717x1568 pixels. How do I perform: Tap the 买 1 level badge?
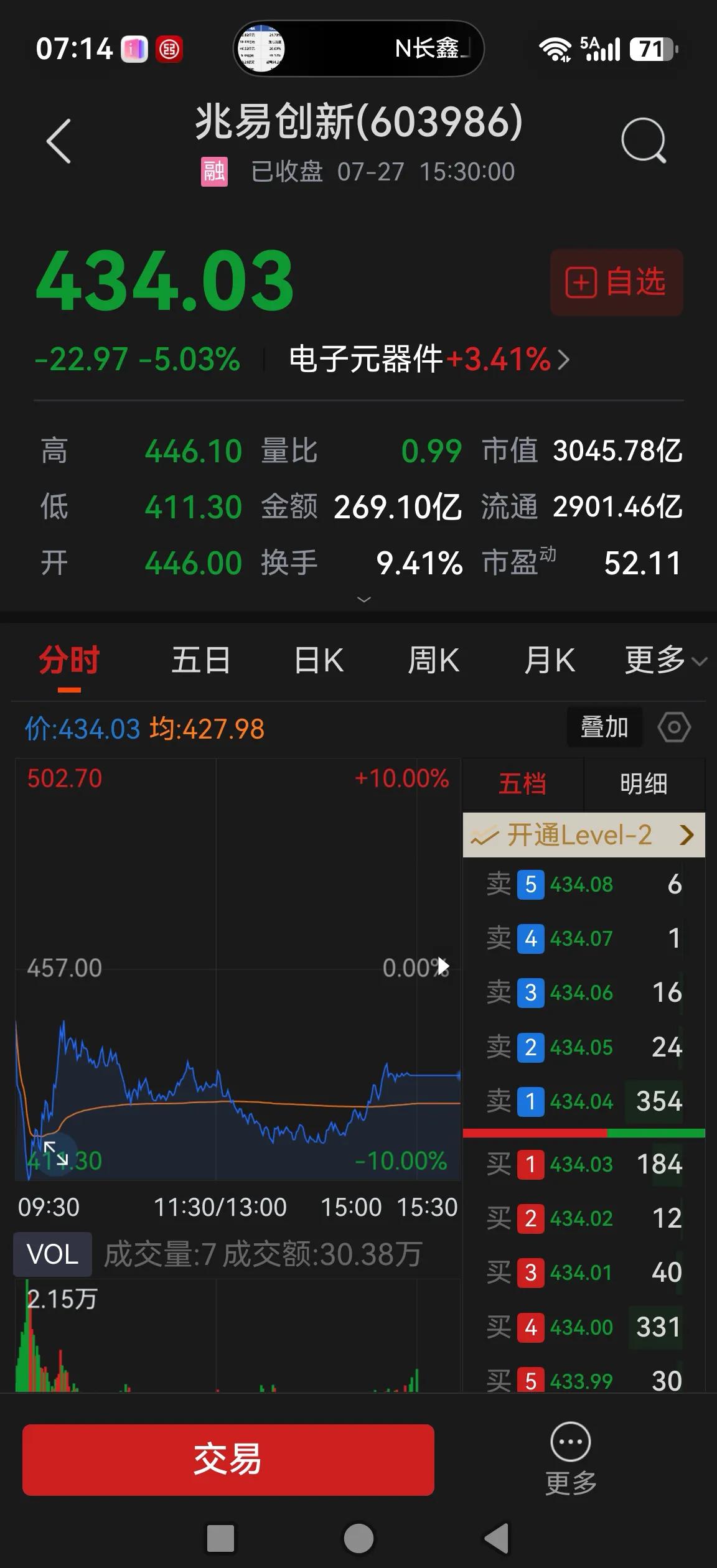(531, 1164)
